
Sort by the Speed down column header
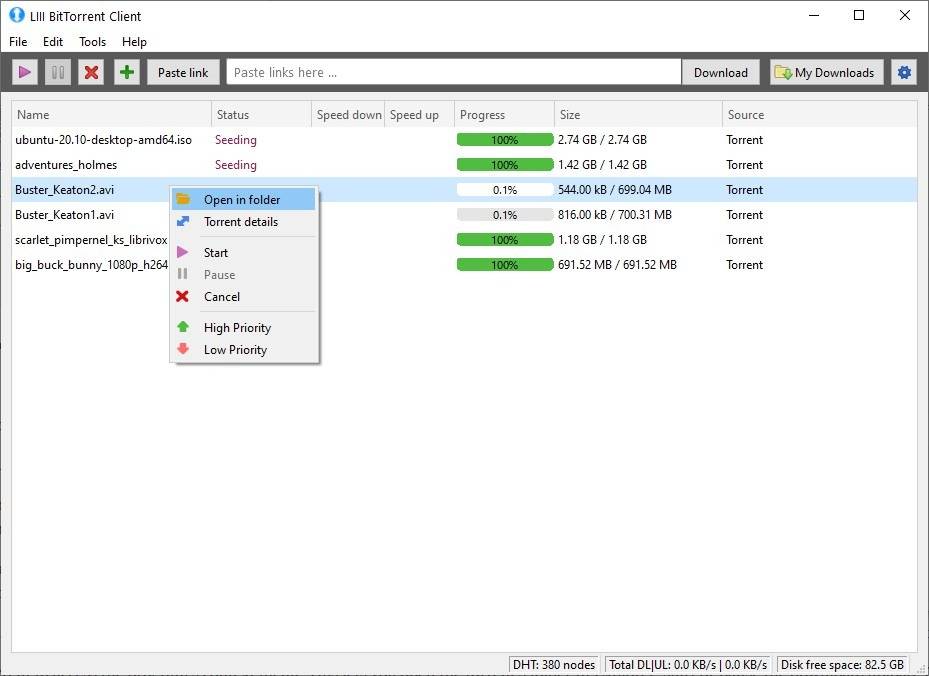click(348, 114)
